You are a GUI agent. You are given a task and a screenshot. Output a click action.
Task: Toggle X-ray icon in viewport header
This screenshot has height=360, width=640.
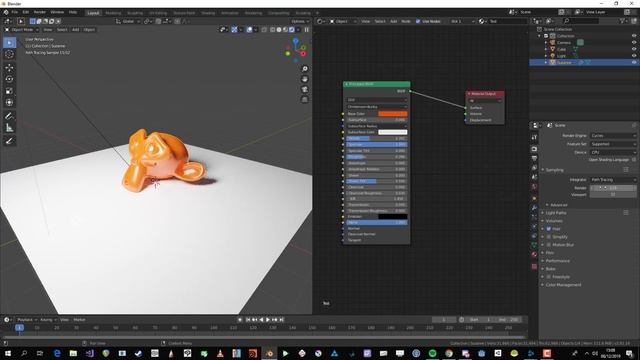[x=264, y=29]
